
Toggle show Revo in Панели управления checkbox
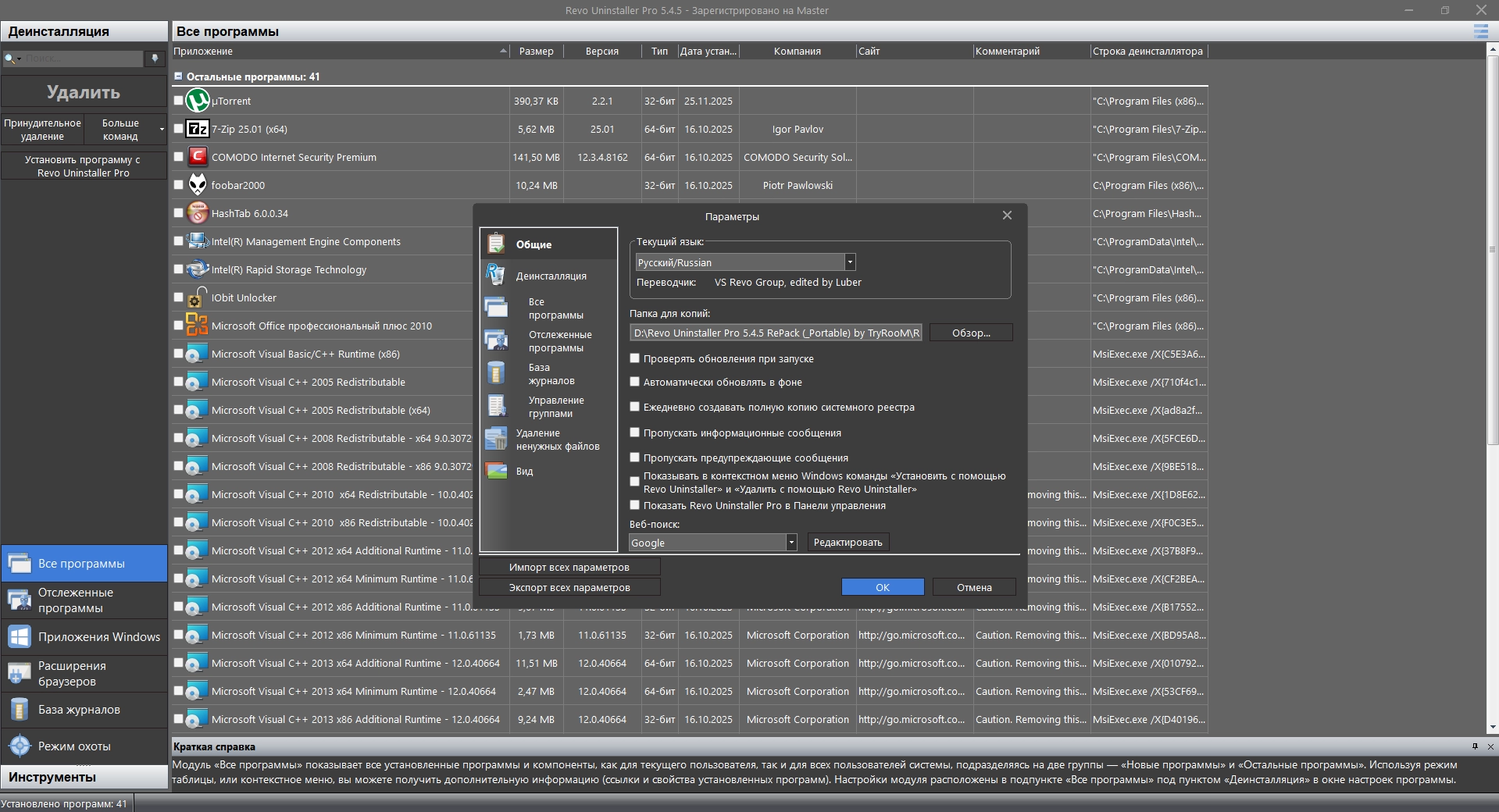[635, 505]
